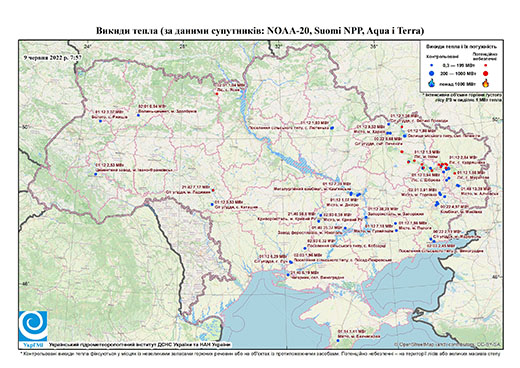The width and height of the screenshot is (520, 368).
Task: Click the map title mentioning NOAA-20 satellites
Action: pyautogui.click(x=260, y=31)
